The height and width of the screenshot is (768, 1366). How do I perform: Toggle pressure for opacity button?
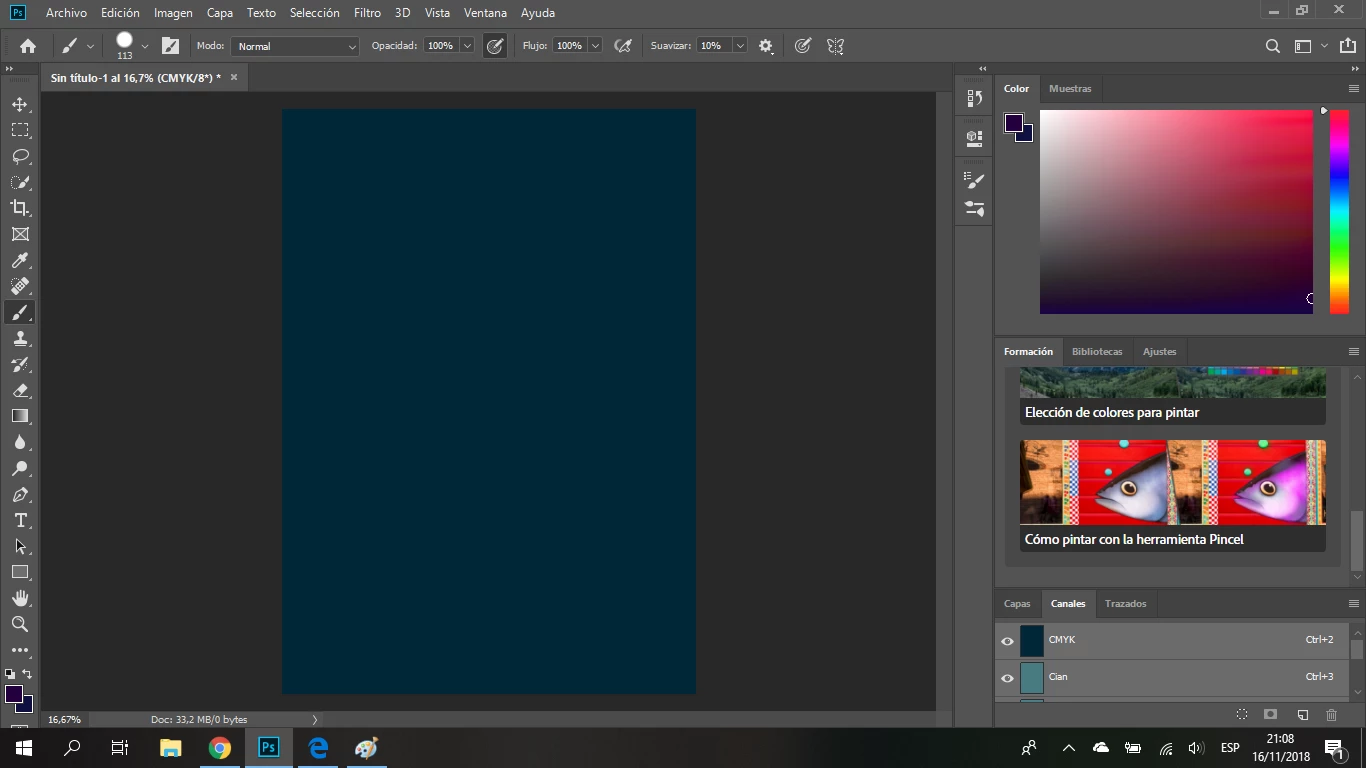(495, 46)
